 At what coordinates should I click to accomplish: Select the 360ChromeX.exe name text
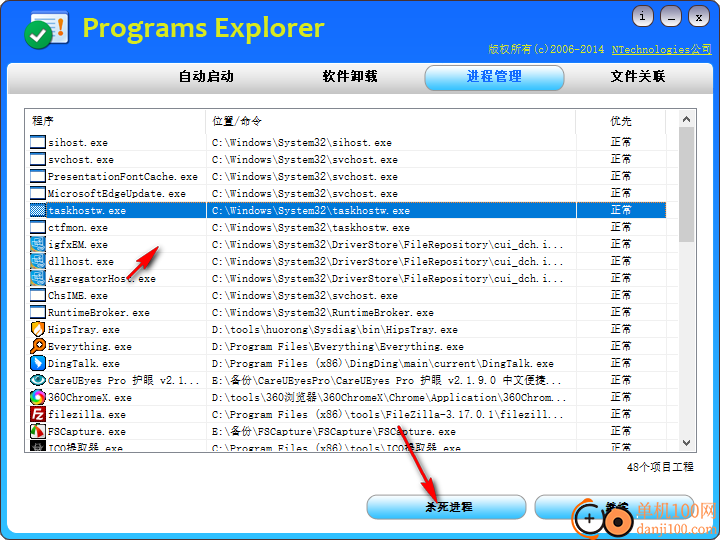(x=90, y=397)
